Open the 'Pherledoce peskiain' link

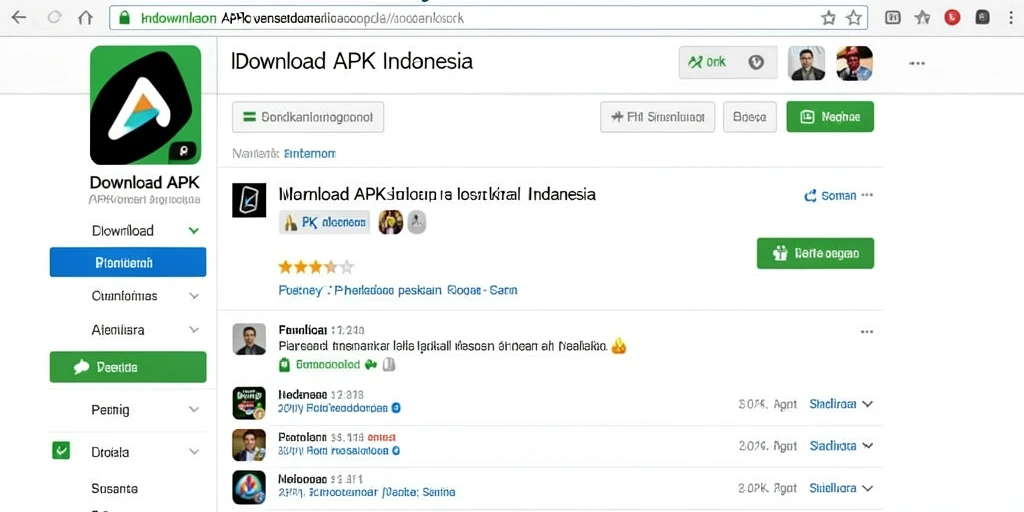(388, 290)
